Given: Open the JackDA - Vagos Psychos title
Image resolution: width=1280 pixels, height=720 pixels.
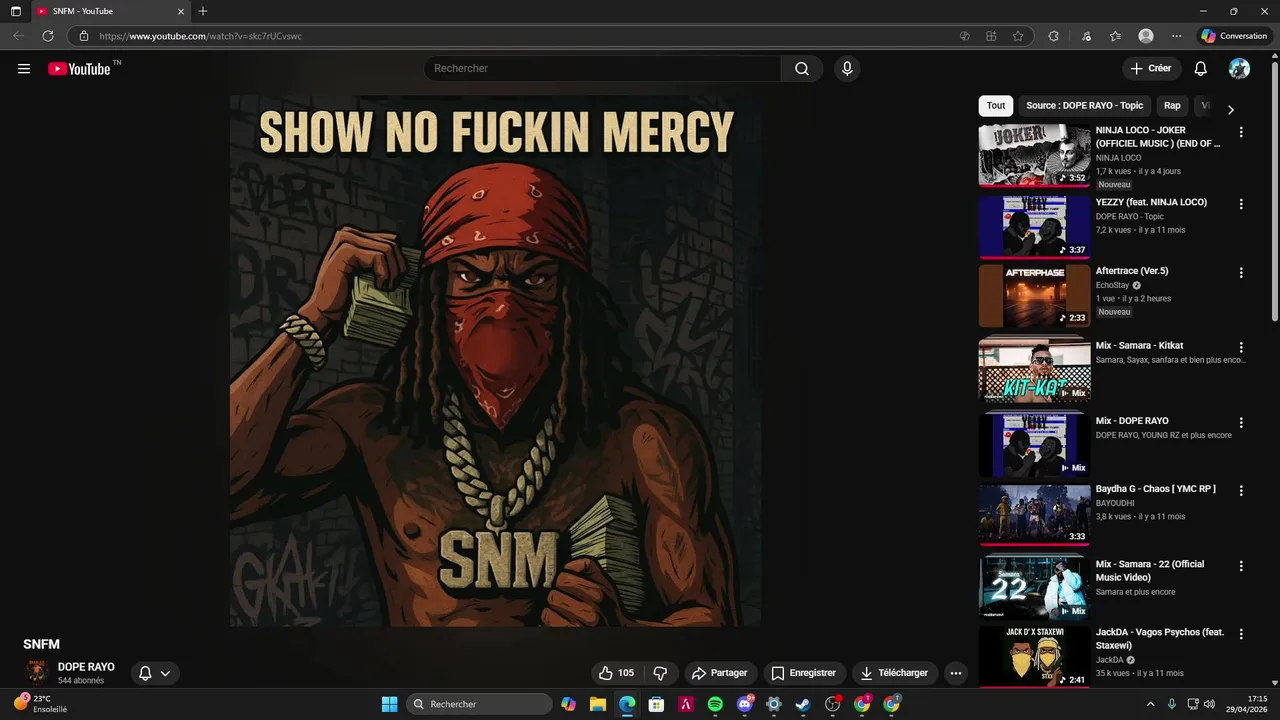Looking at the screenshot, I should point(1160,639).
